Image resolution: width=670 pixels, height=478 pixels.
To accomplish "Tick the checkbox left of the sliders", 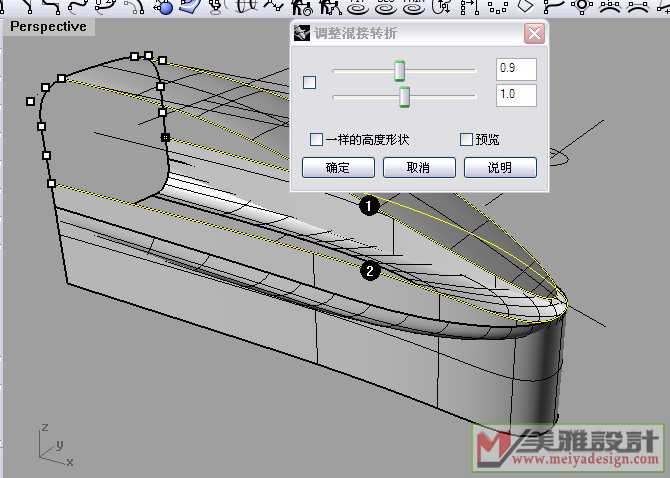I will [x=309, y=82].
